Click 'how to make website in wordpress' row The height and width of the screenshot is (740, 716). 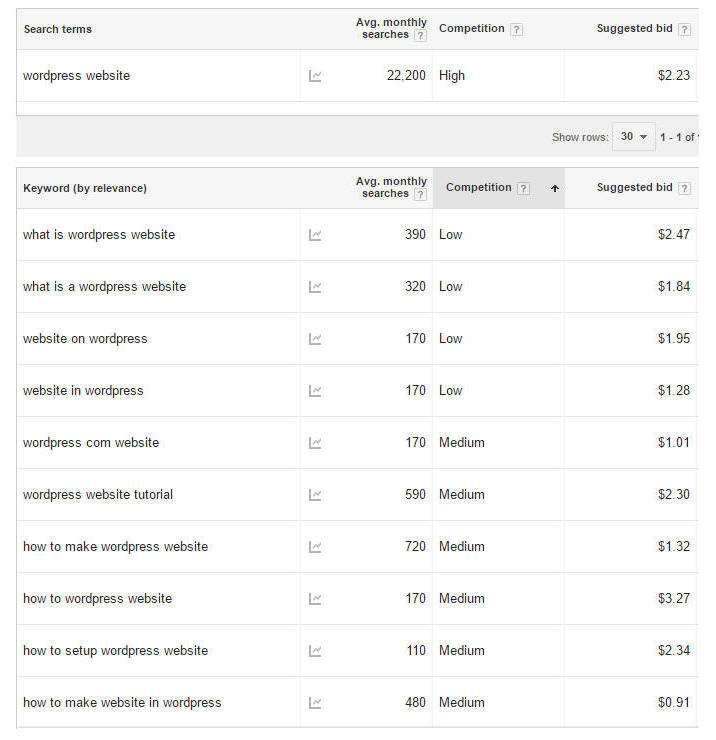(122, 703)
